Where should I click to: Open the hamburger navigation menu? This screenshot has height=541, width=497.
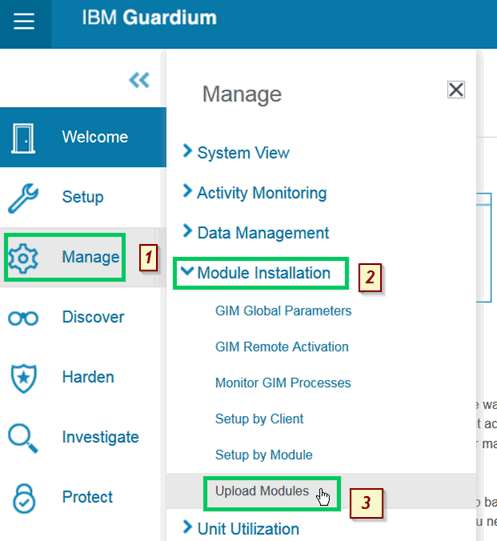pyautogui.click(x=24, y=21)
